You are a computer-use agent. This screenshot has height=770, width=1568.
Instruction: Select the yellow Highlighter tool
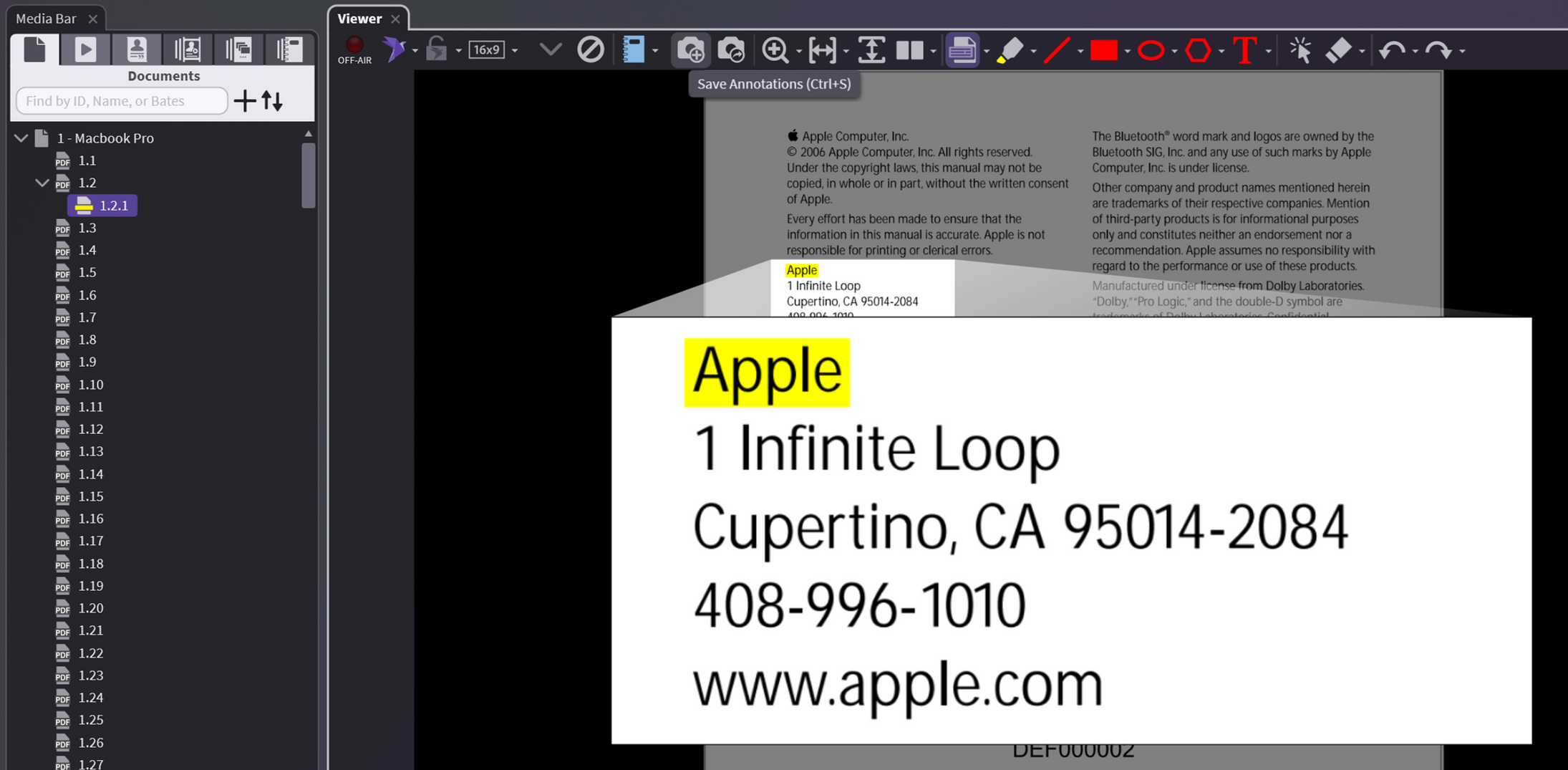(1010, 50)
